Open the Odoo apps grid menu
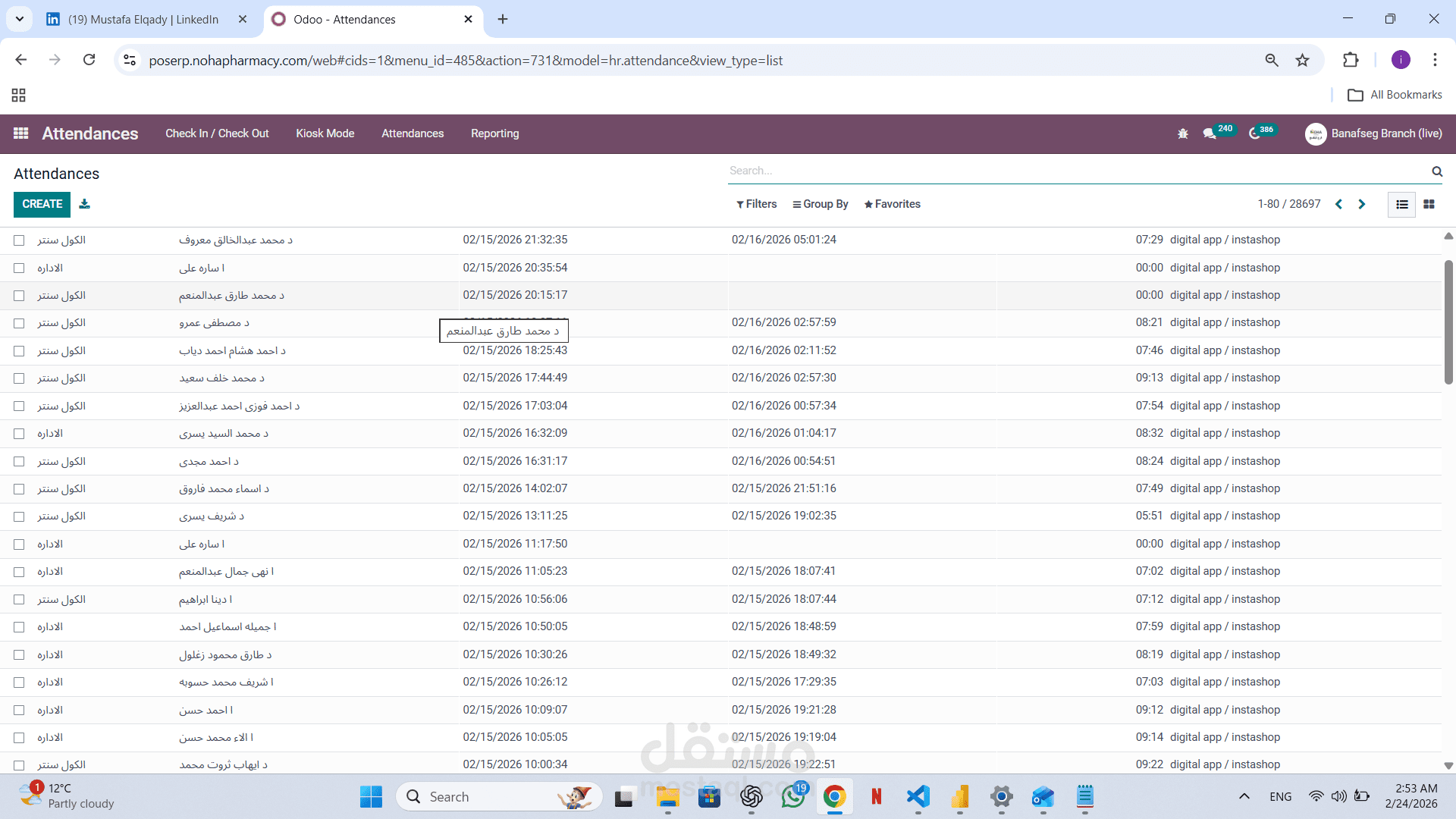 click(x=20, y=133)
